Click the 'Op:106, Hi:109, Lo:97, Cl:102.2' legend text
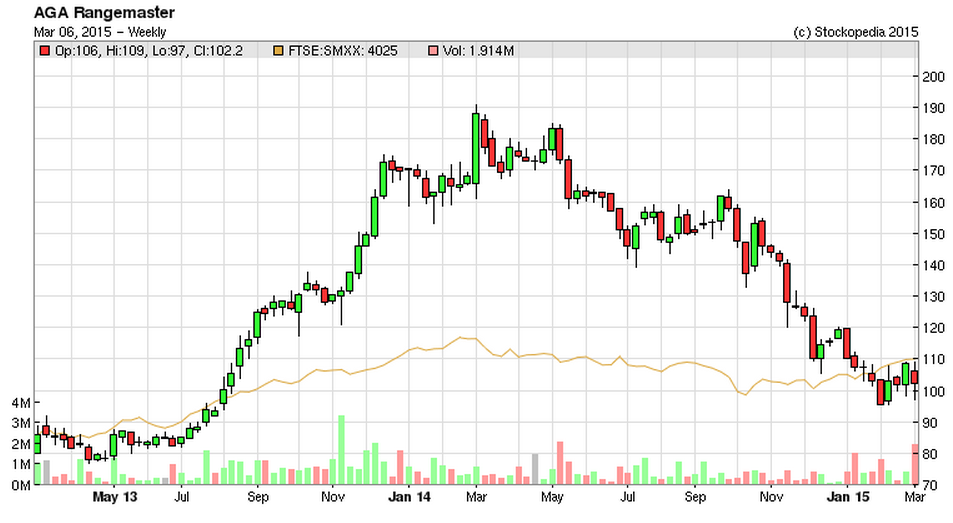 [149, 51]
